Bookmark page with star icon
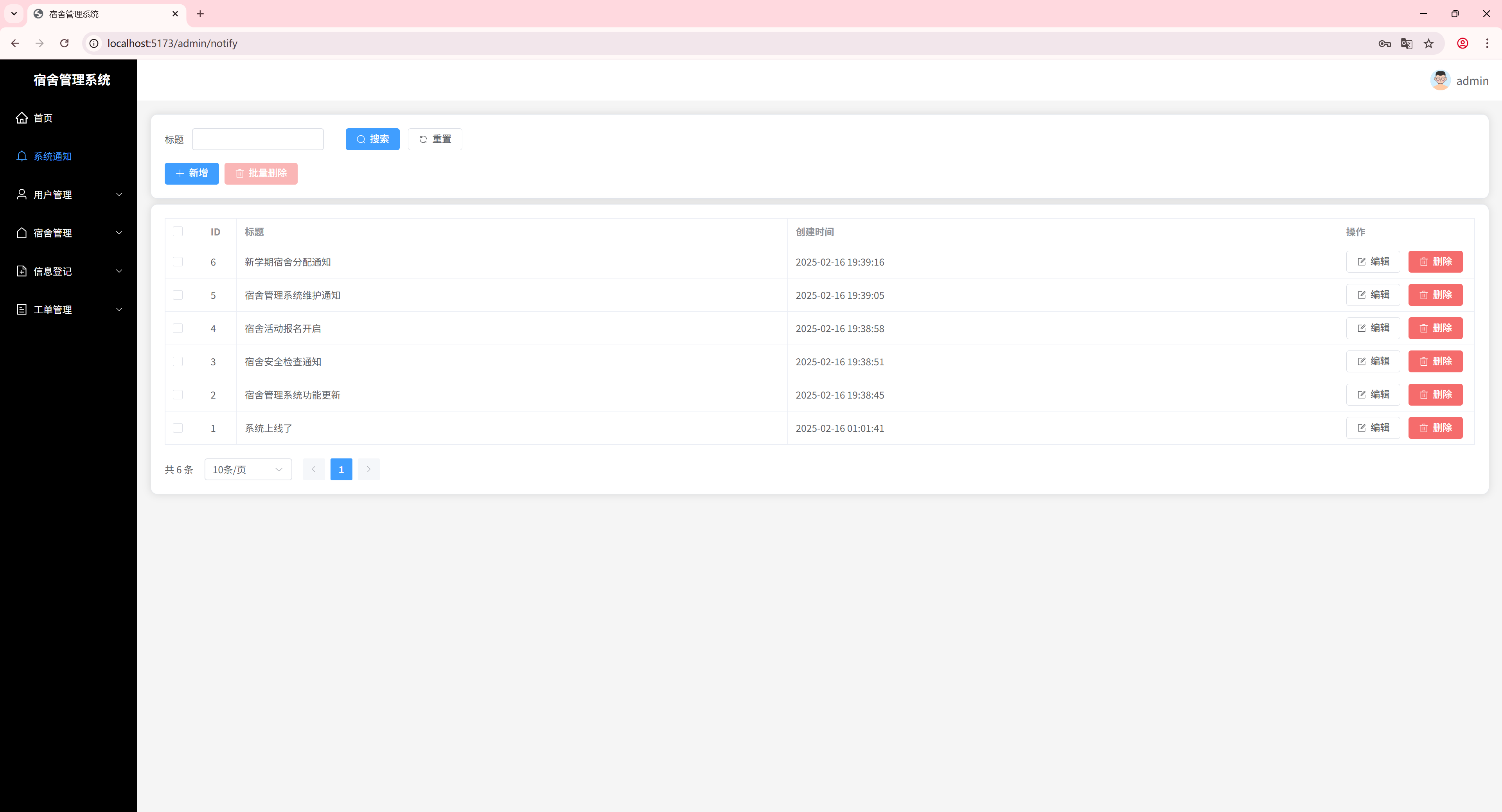Viewport: 1502px width, 812px height. tap(1428, 43)
